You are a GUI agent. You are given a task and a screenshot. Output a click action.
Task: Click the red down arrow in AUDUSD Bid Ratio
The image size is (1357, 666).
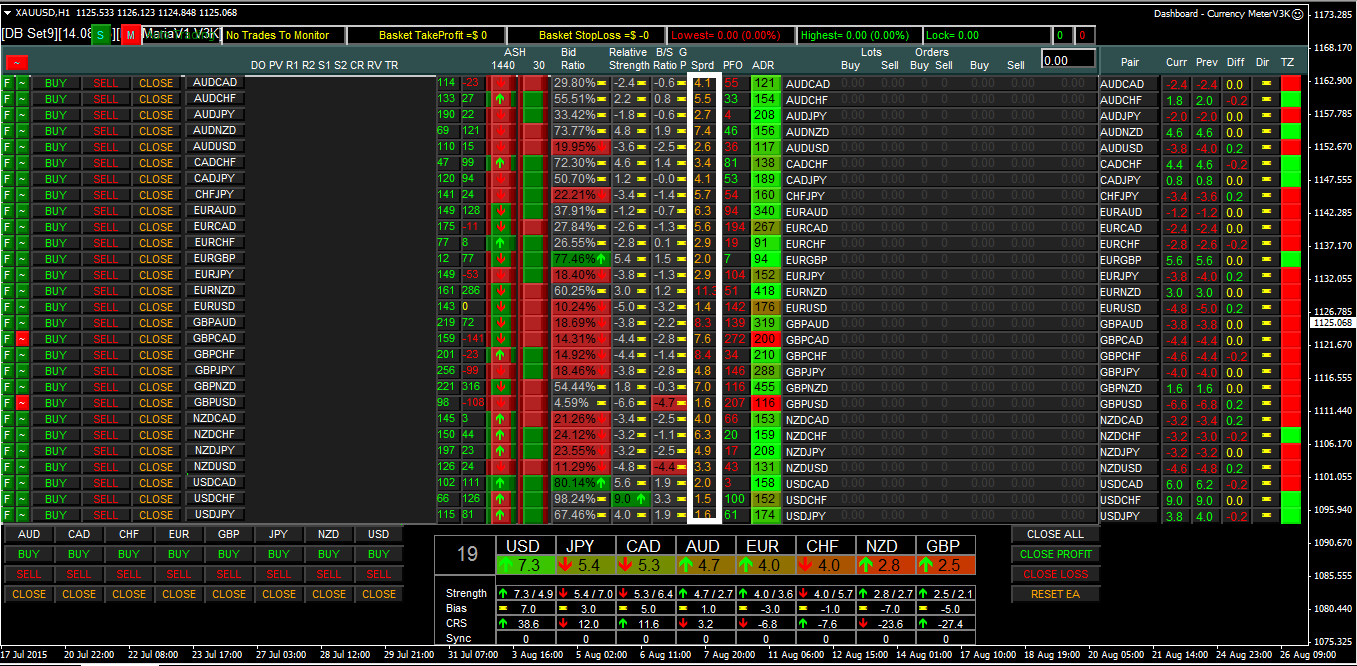(x=602, y=147)
